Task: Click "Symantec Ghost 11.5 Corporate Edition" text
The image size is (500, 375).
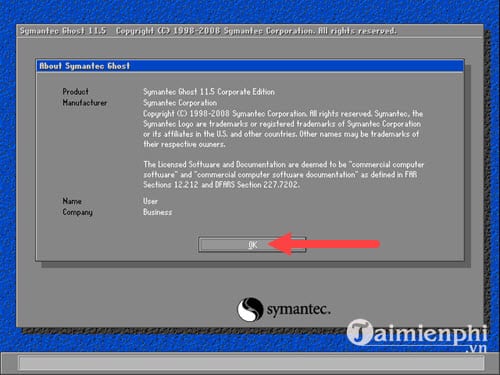Action: (x=209, y=92)
